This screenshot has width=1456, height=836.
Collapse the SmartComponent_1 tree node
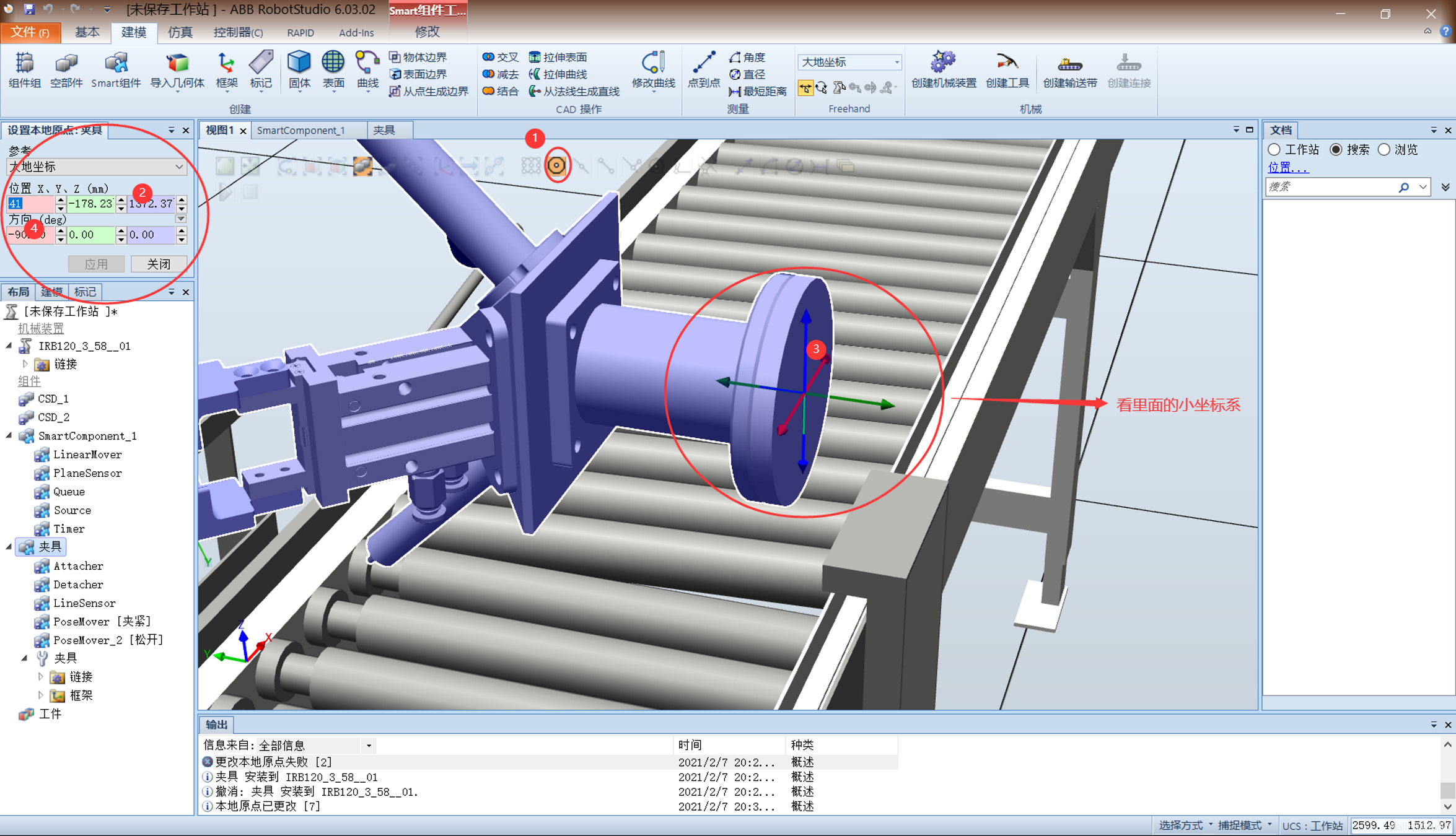pyautogui.click(x=9, y=436)
